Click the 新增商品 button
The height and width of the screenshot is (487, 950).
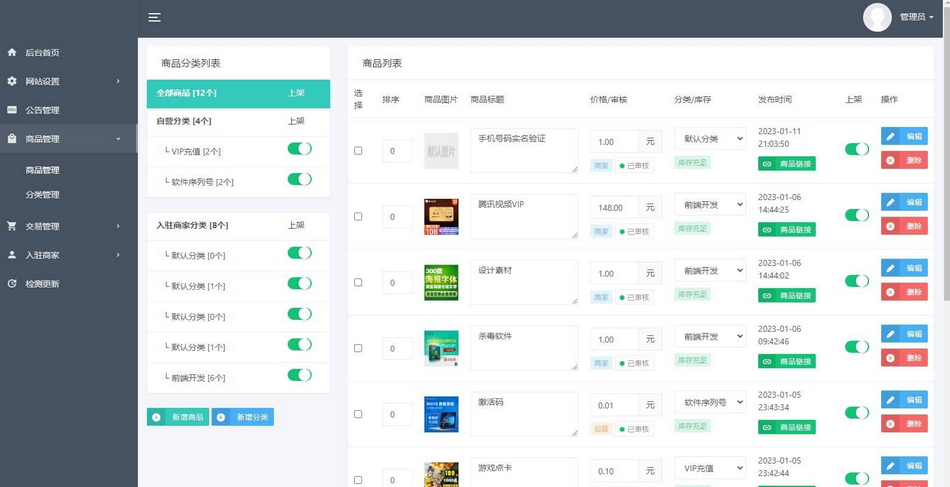click(178, 417)
